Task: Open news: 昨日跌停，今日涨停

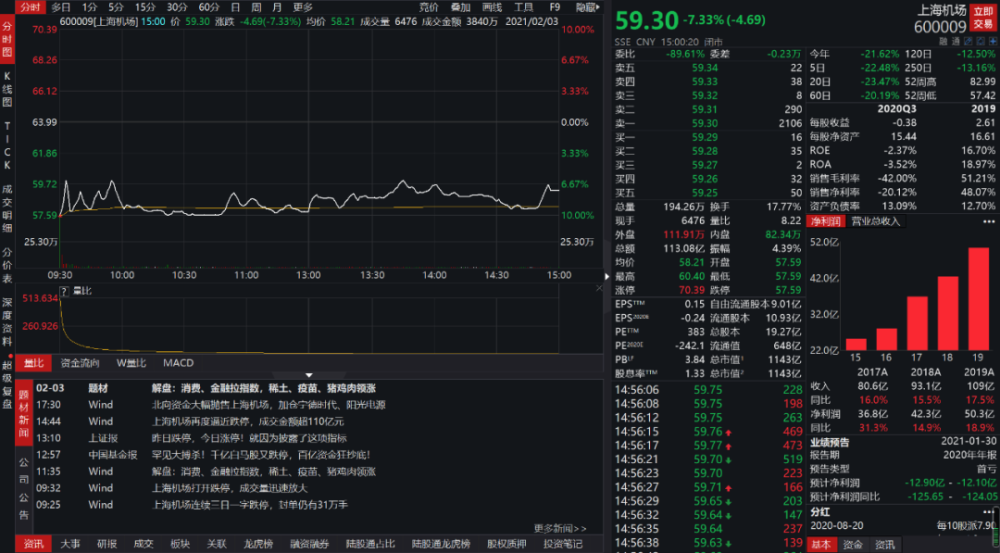Action: (x=249, y=438)
